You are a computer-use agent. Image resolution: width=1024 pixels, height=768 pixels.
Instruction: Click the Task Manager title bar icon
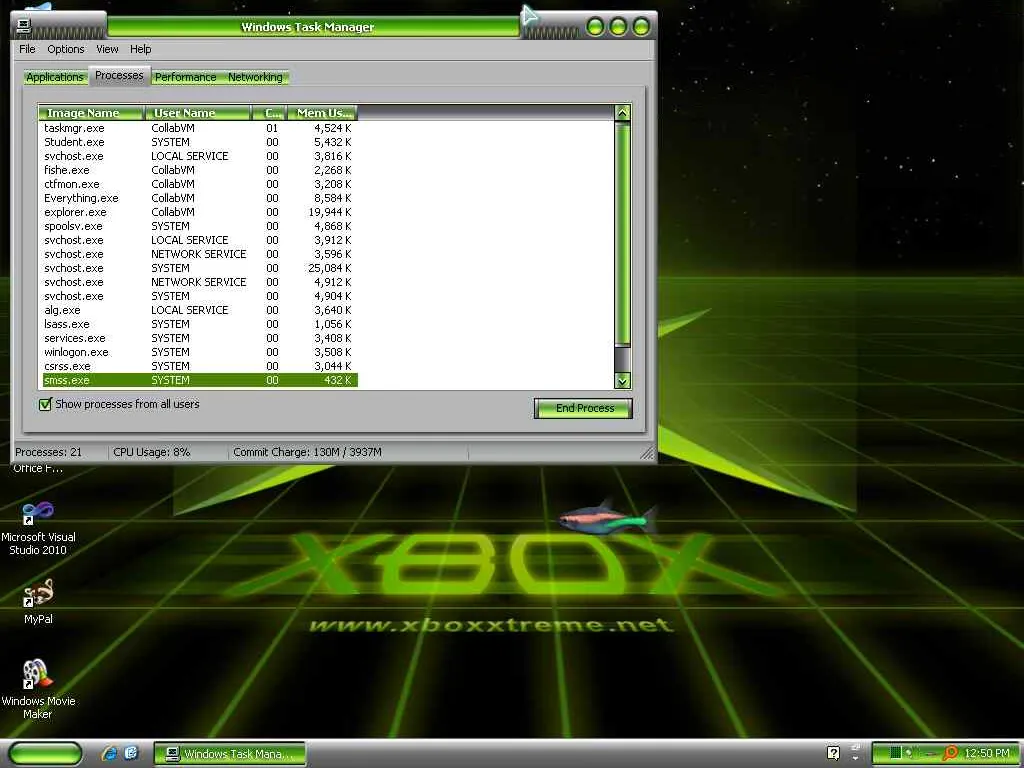[x=24, y=25]
